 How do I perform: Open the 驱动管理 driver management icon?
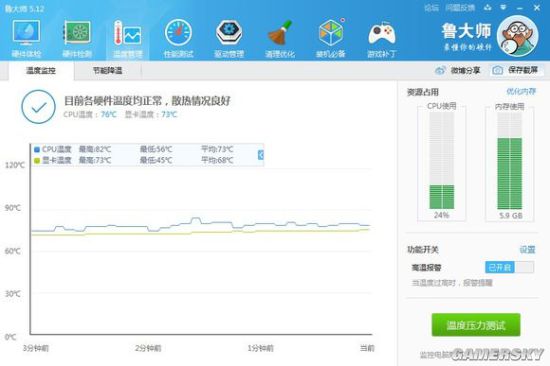[229, 38]
